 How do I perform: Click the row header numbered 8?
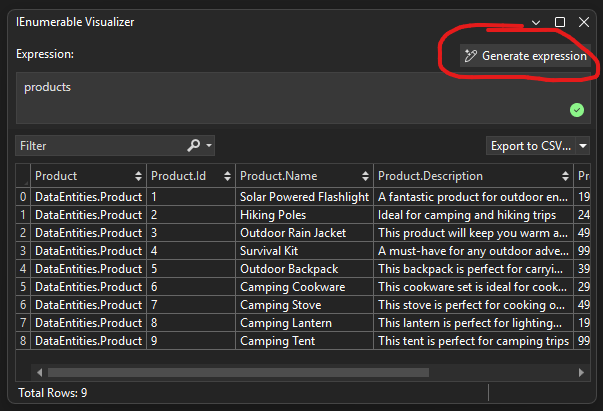23,341
